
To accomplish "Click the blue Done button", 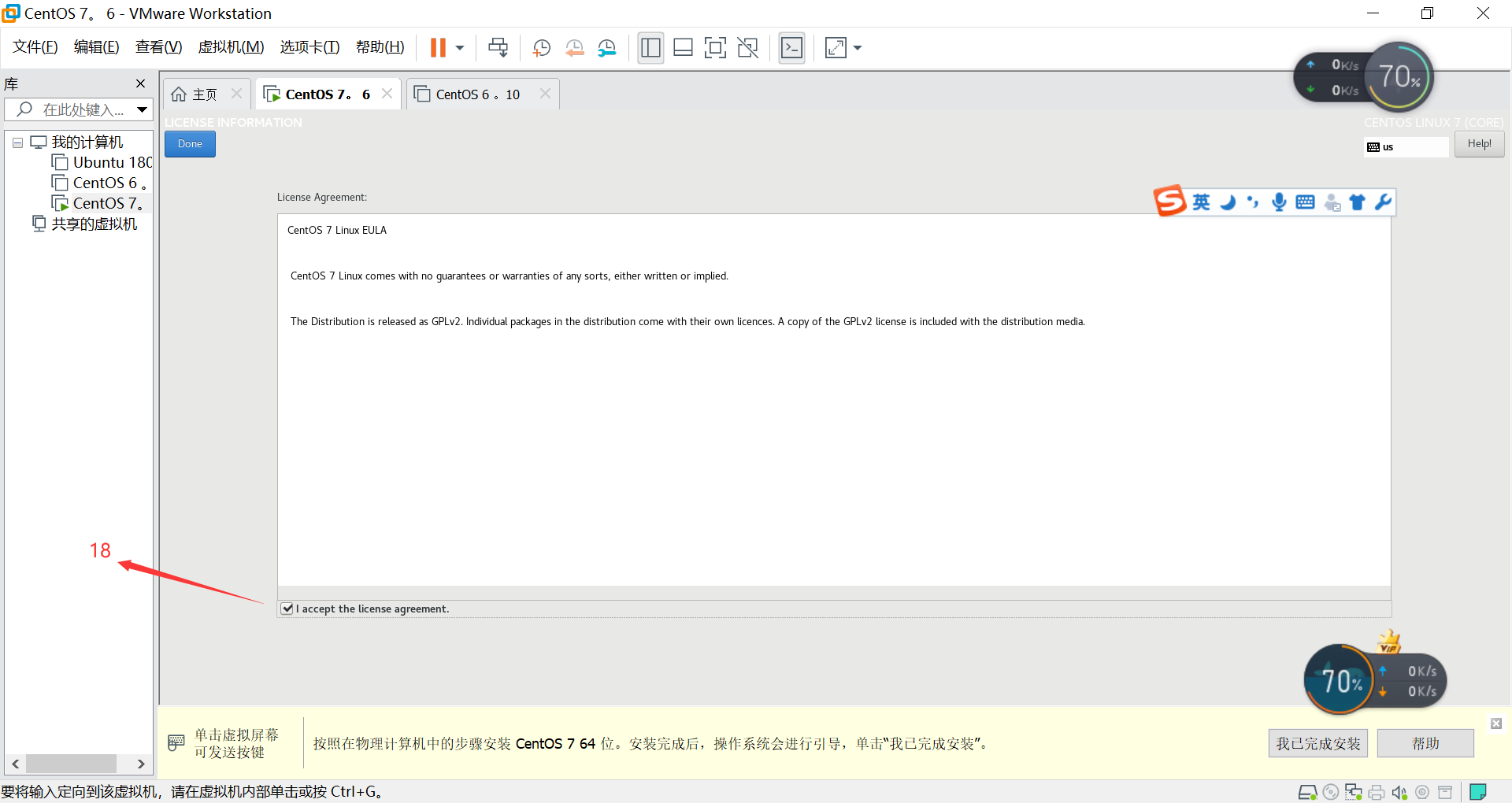I will tap(190, 144).
